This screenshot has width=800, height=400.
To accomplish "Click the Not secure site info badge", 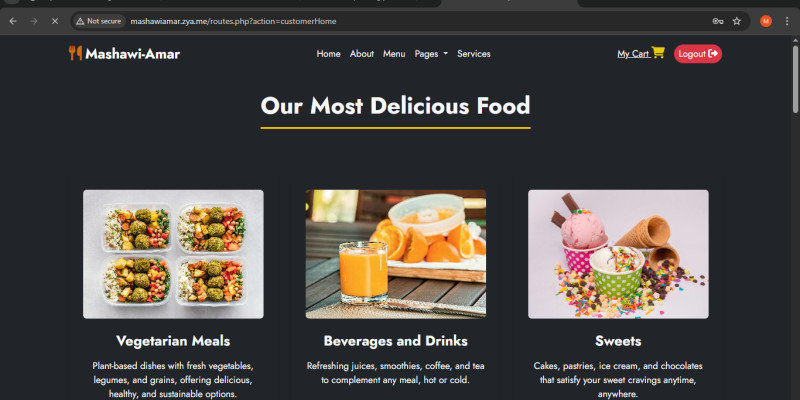I will pos(99,21).
